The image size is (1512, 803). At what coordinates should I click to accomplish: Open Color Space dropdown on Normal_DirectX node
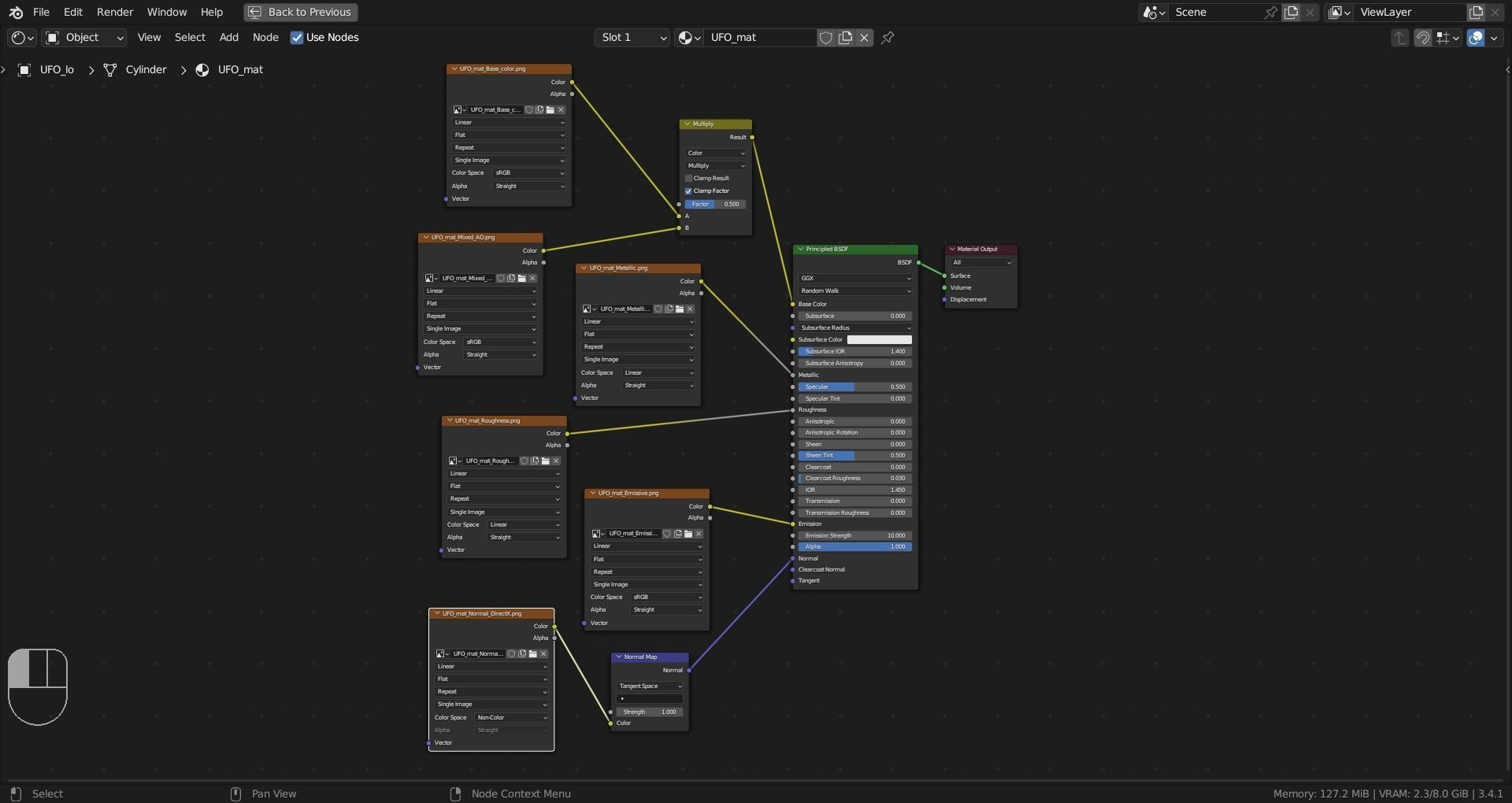click(x=511, y=718)
